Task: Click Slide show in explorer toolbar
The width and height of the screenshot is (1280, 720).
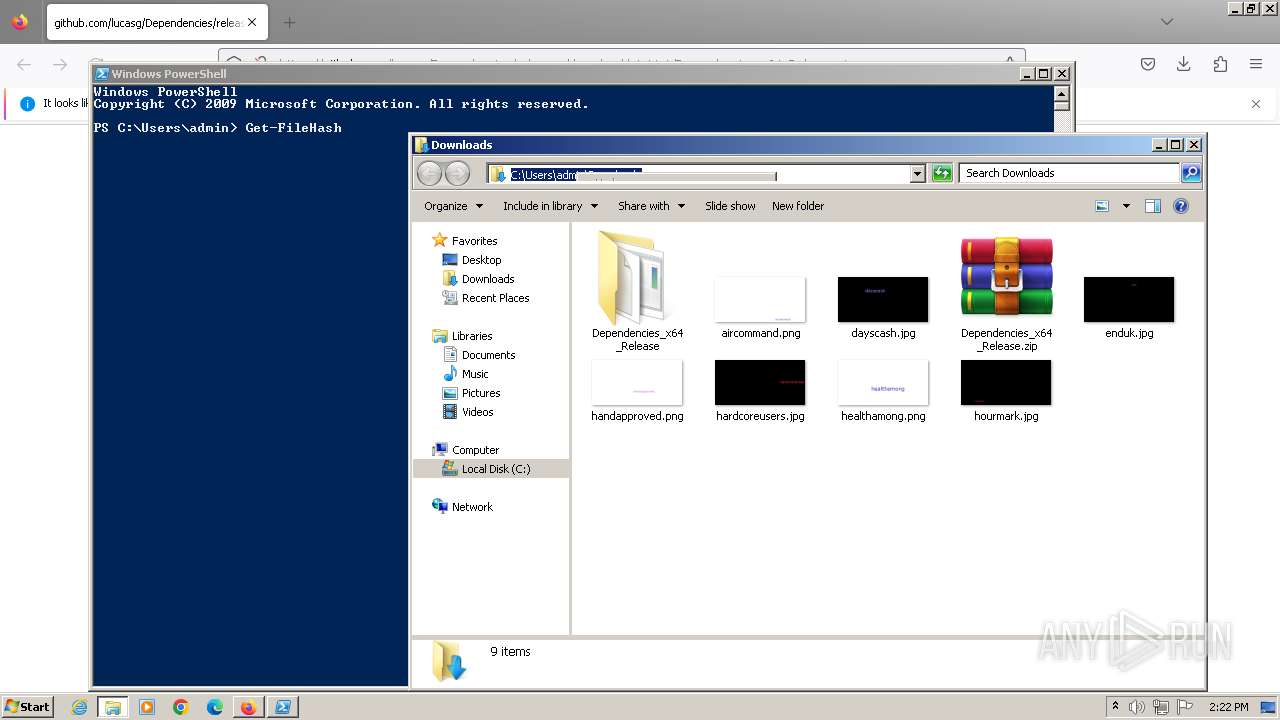Action: point(730,206)
